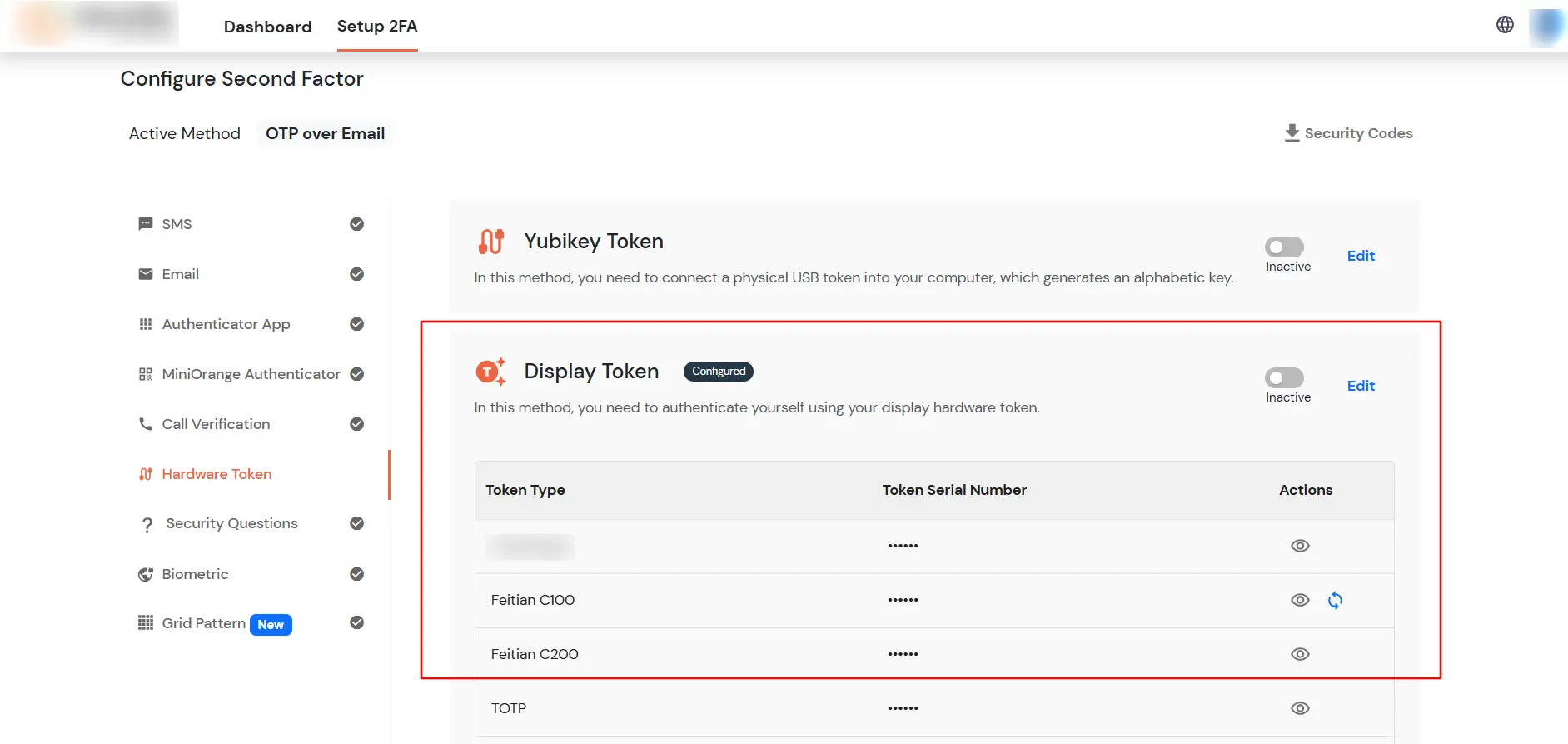Click the Yubikey Token title
The width and height of the screenshot is (1568, 744).
(594, 242)
